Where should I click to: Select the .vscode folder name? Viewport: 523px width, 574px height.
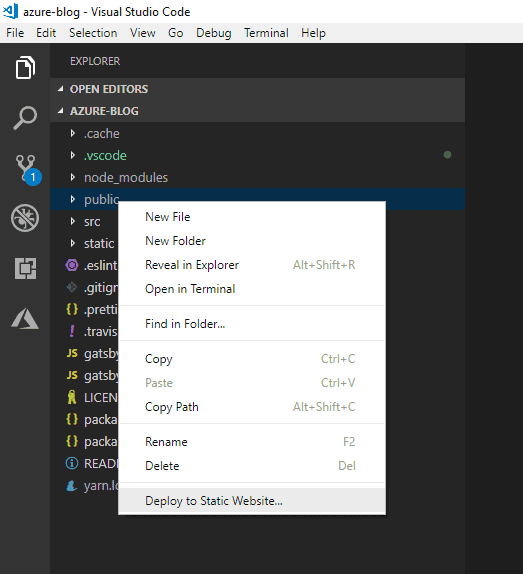pos(105,156)
